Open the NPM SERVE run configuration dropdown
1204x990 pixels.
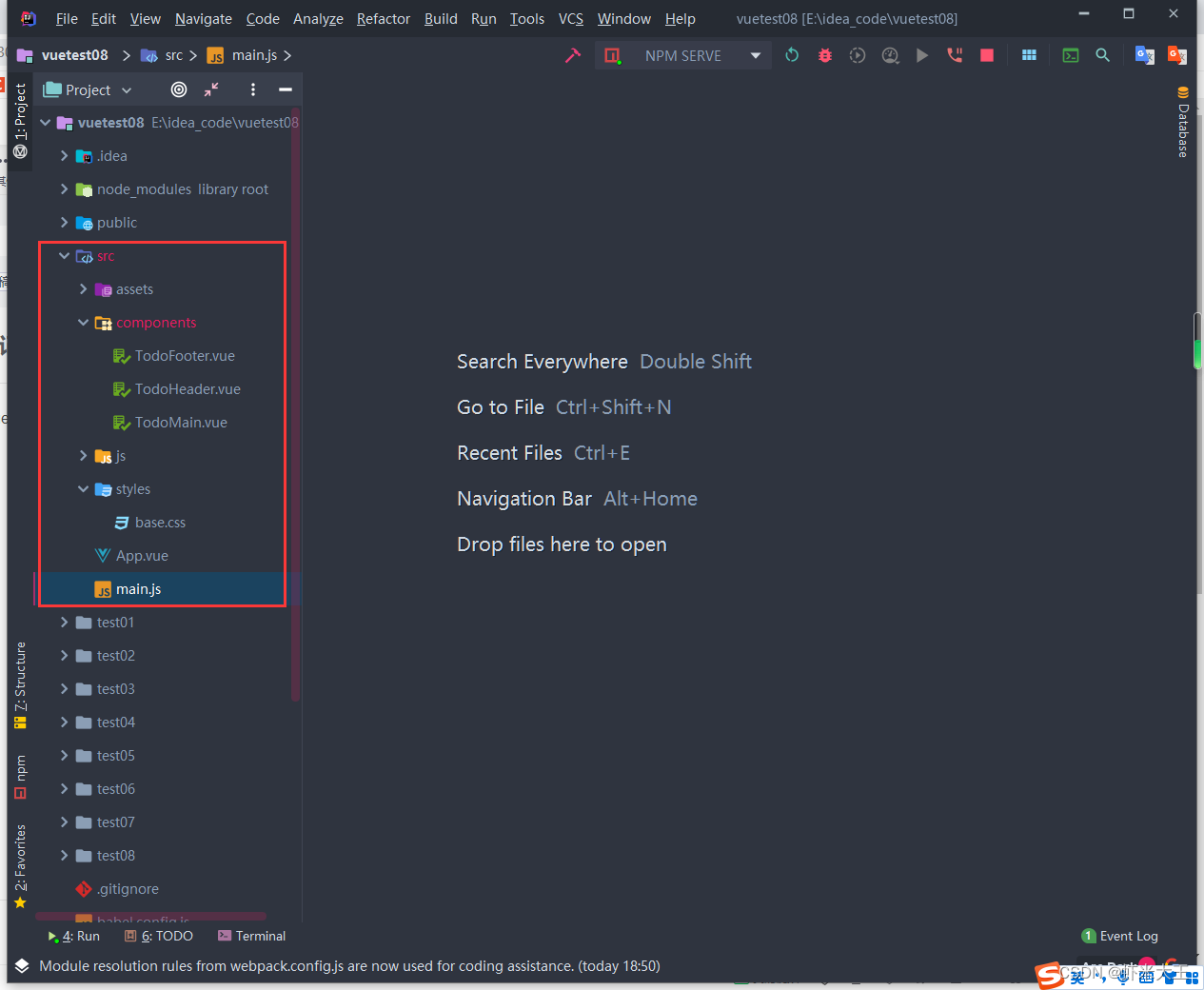click(x=757, y=55)
